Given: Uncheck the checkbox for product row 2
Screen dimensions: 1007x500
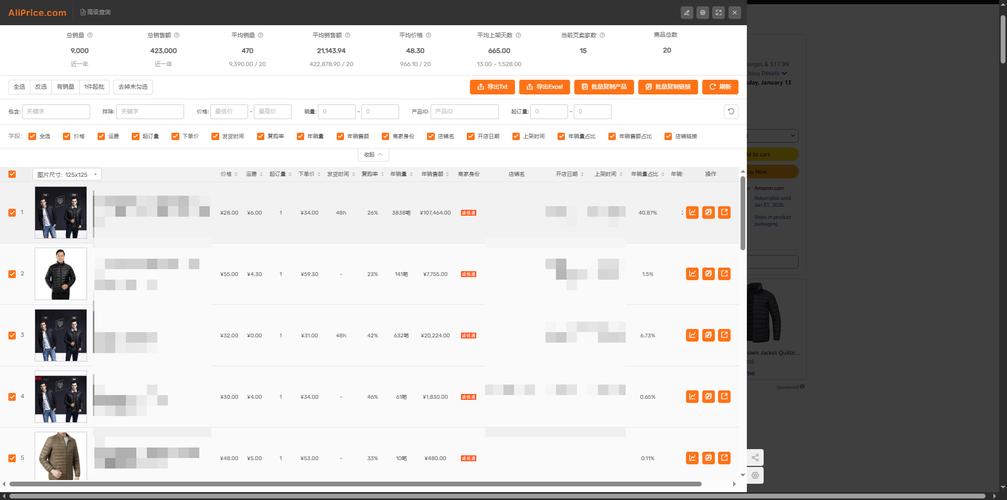Looking at the screenshot, I should tap(12, 273).
